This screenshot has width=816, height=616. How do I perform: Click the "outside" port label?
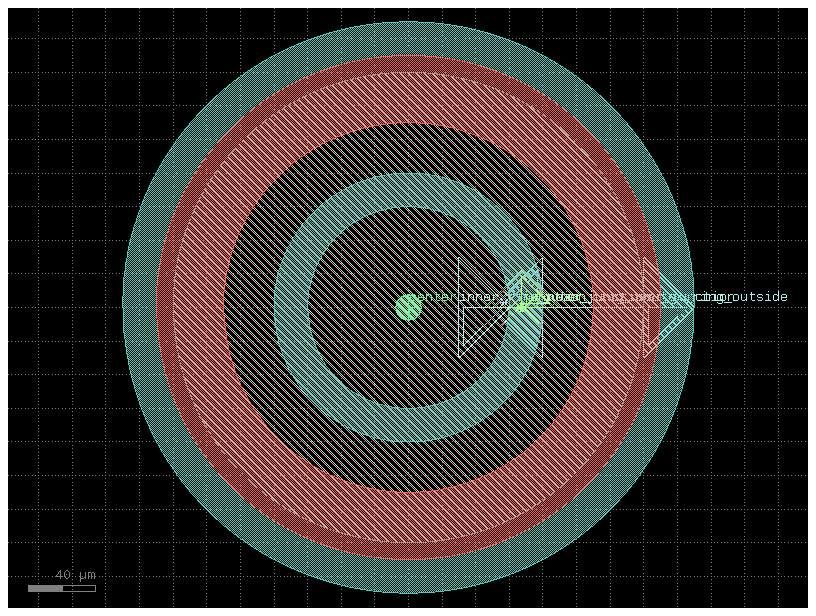coord(762,297)
